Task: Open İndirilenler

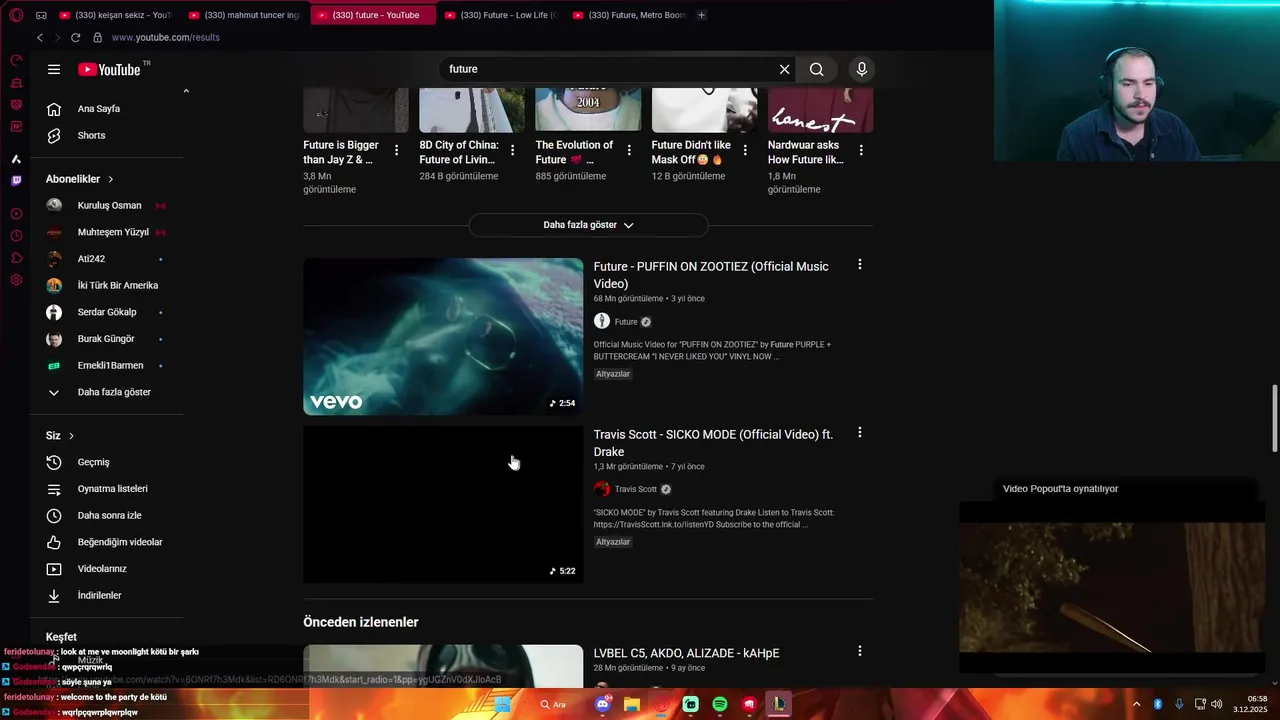Action: (x=108, y=595)
